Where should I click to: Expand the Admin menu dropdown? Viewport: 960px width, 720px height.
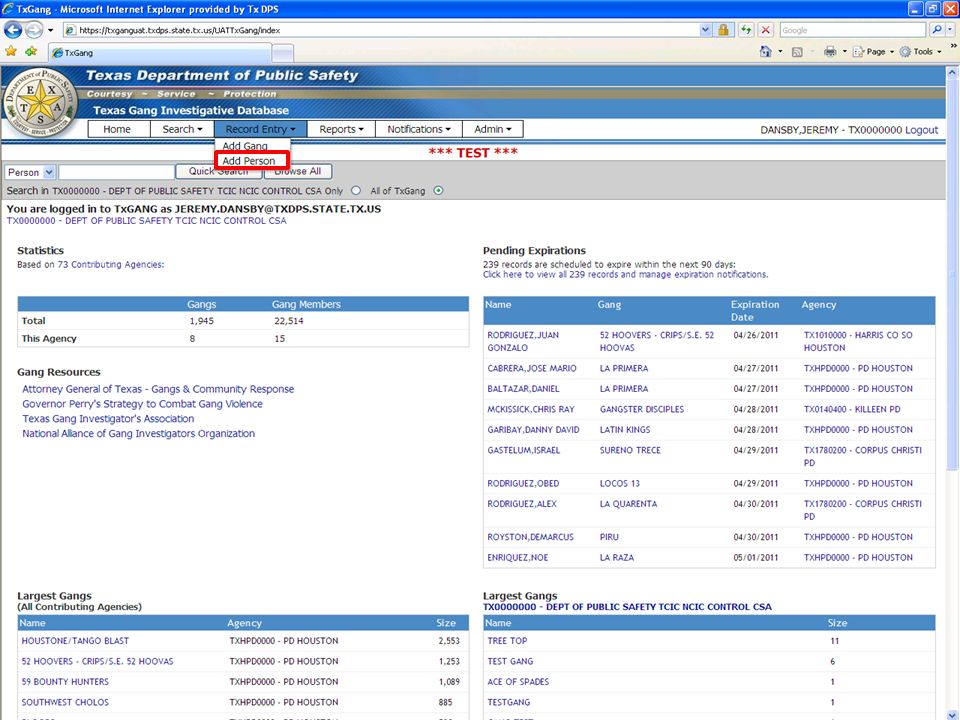[493, 129]
